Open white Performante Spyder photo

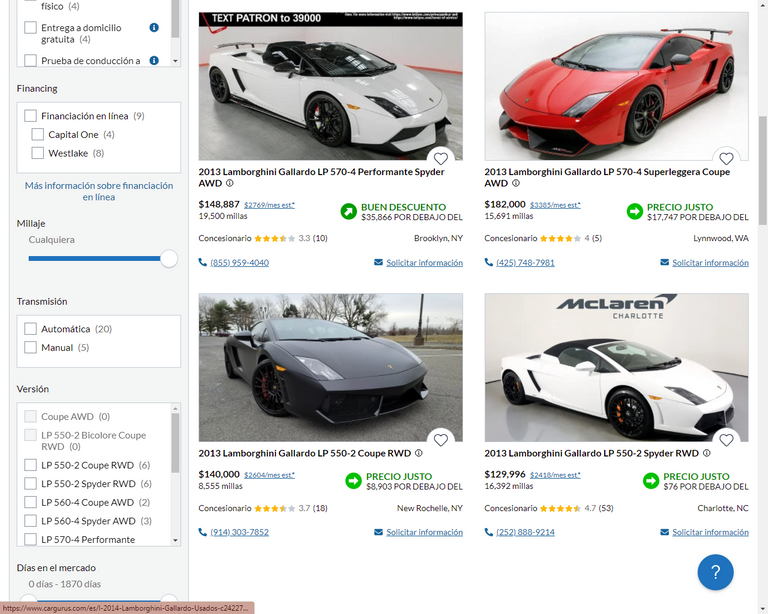click(331, 86)
